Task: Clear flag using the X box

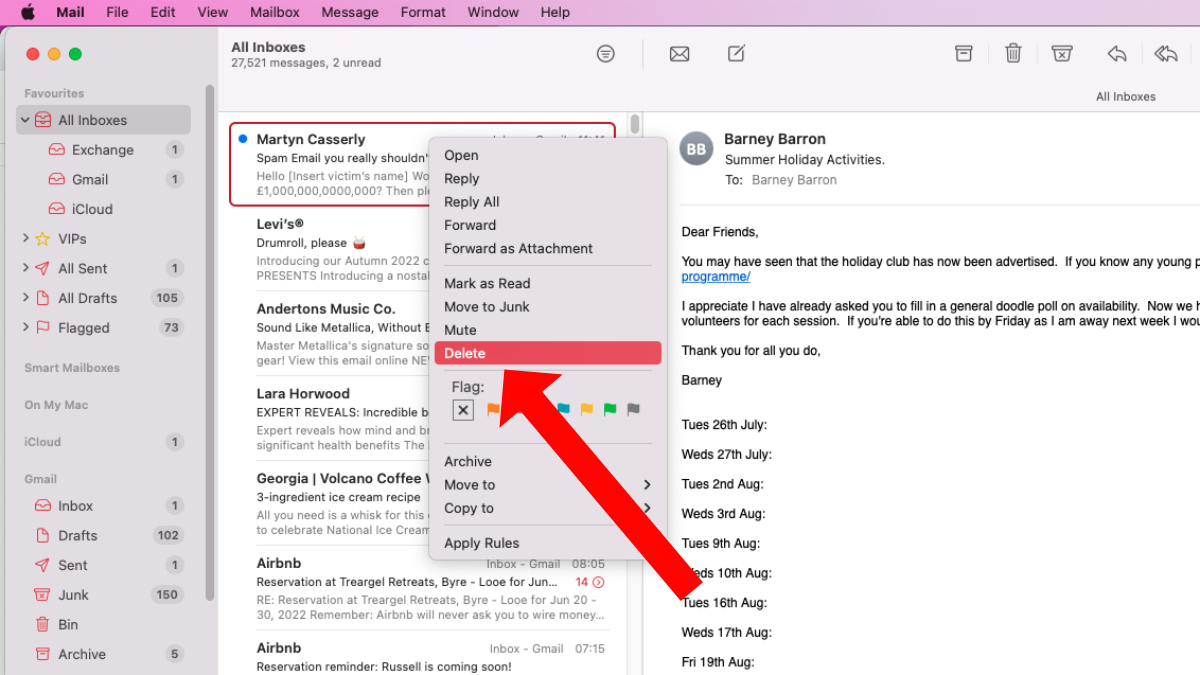Action: 462,410
